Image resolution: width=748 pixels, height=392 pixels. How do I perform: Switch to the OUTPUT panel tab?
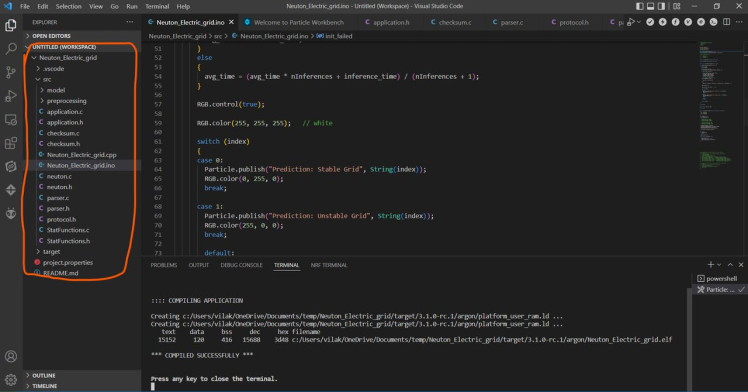pyautogui.click(x=198, y=265)
